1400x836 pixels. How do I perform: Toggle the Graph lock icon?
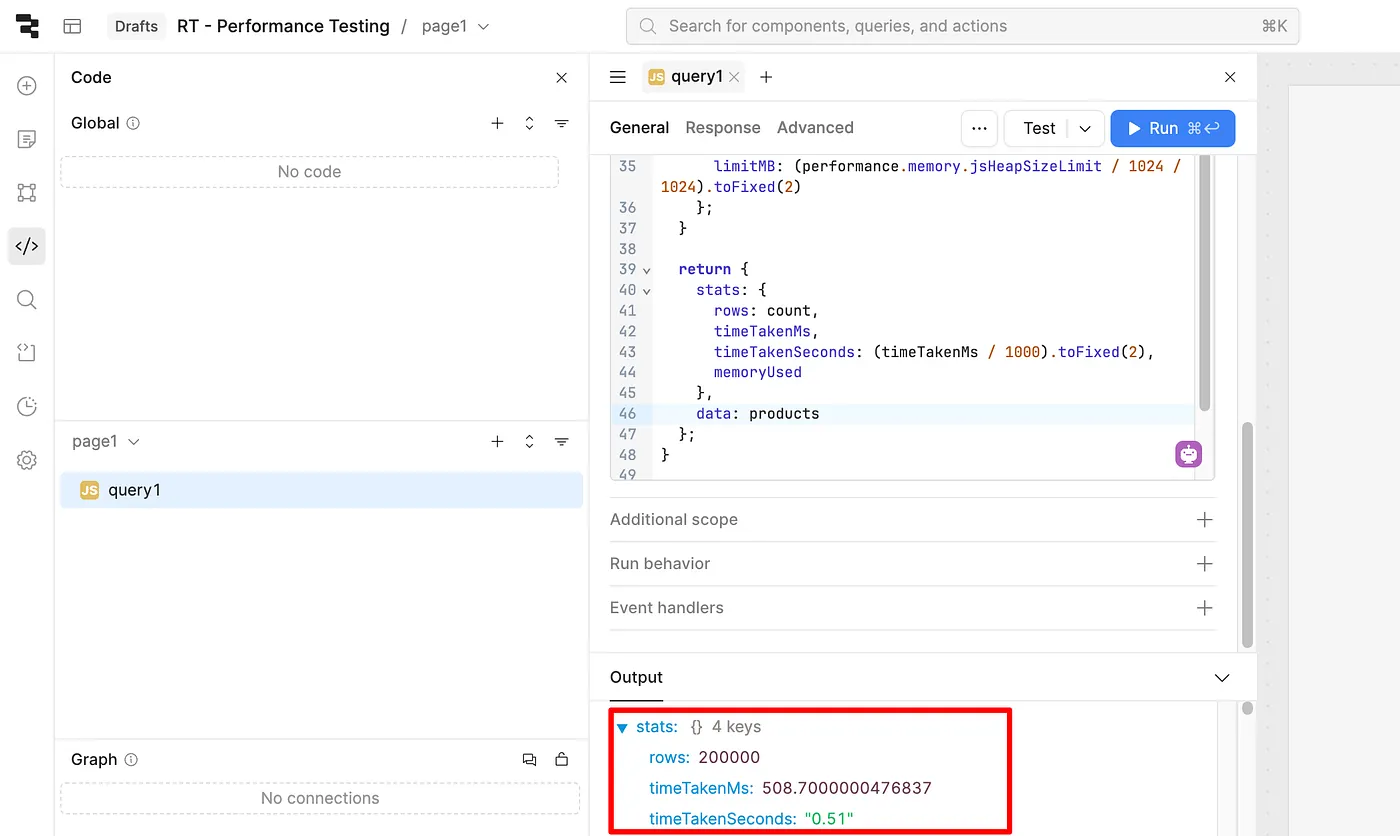point(562,760)
